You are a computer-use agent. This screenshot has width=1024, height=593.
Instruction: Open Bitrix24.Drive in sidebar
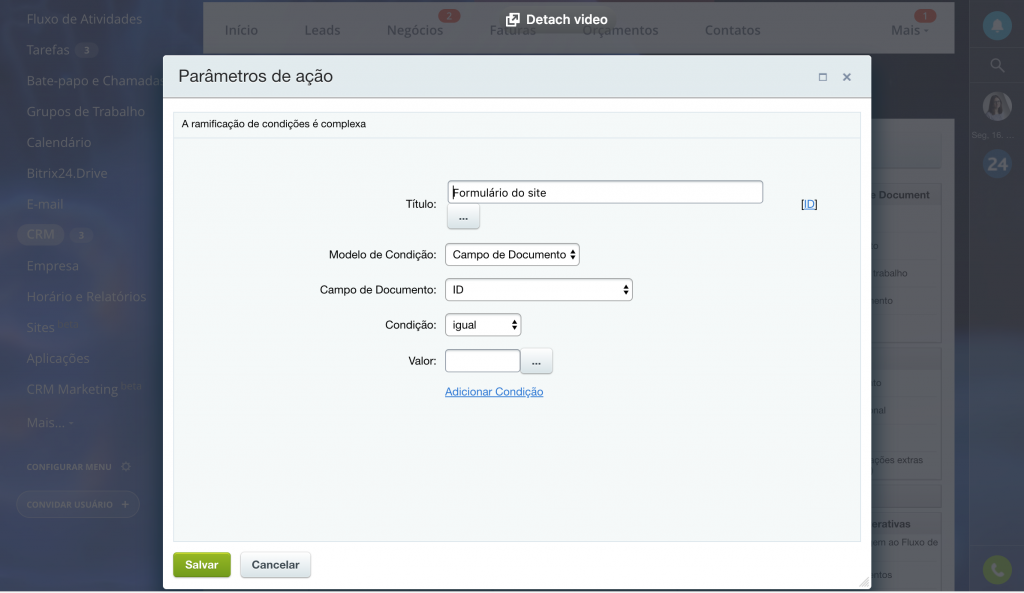[x=67, y=173]
